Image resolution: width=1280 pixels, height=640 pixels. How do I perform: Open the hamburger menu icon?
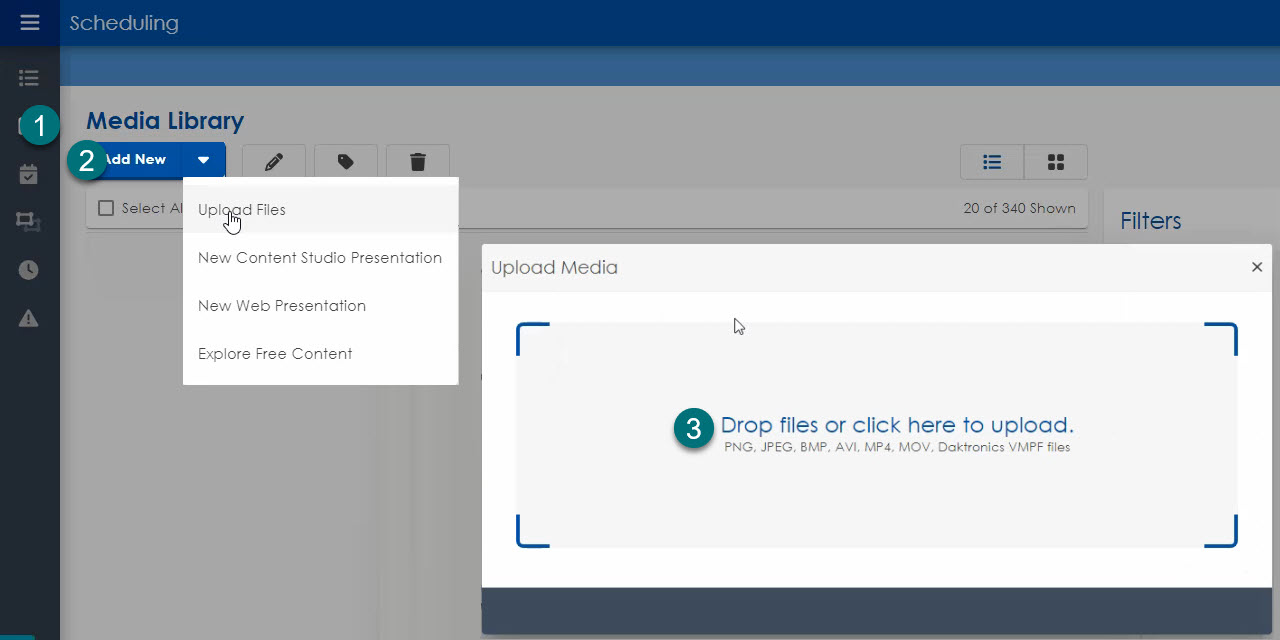coord(29,22)
